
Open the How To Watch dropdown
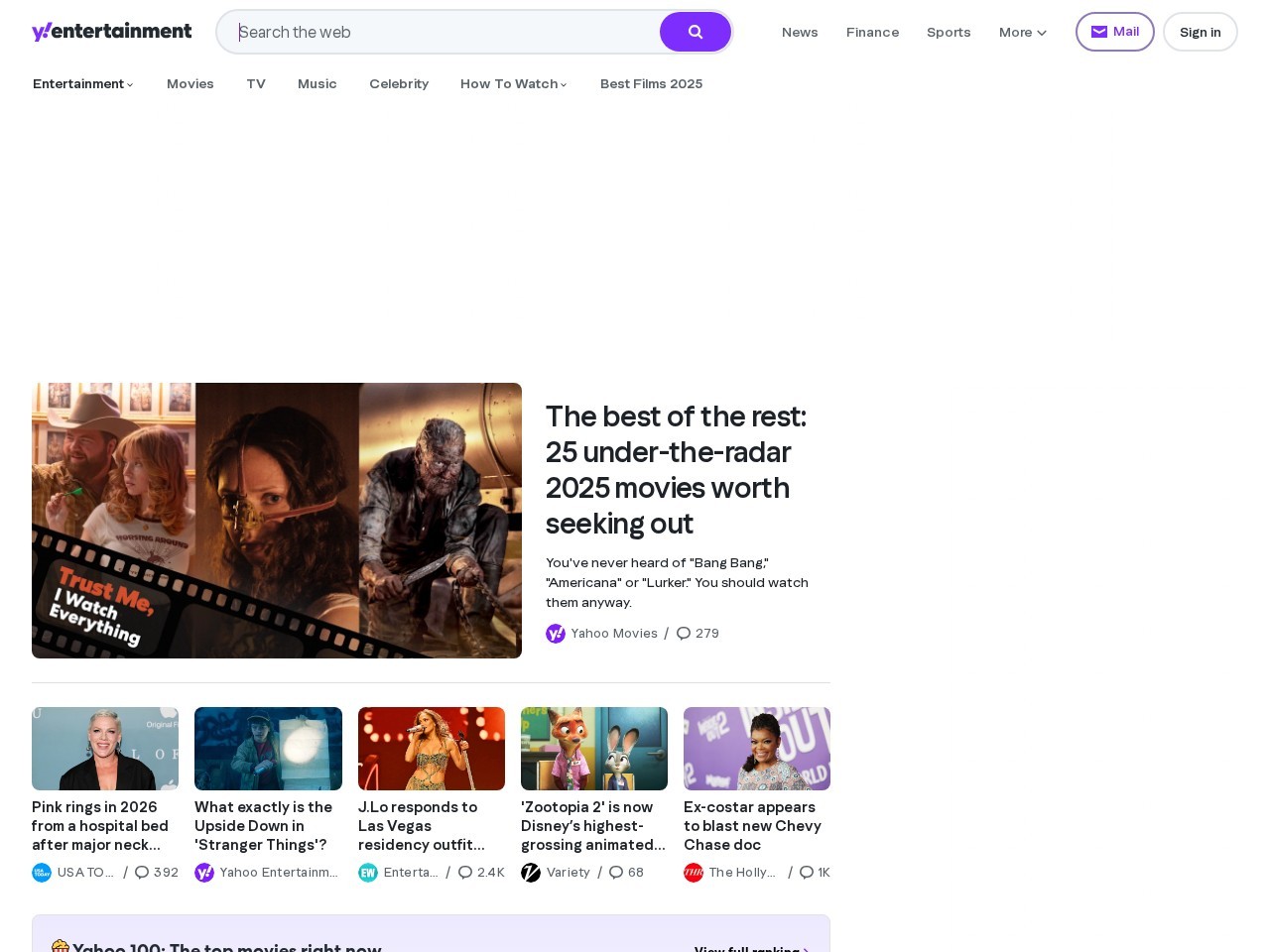(x=513, y=84)
